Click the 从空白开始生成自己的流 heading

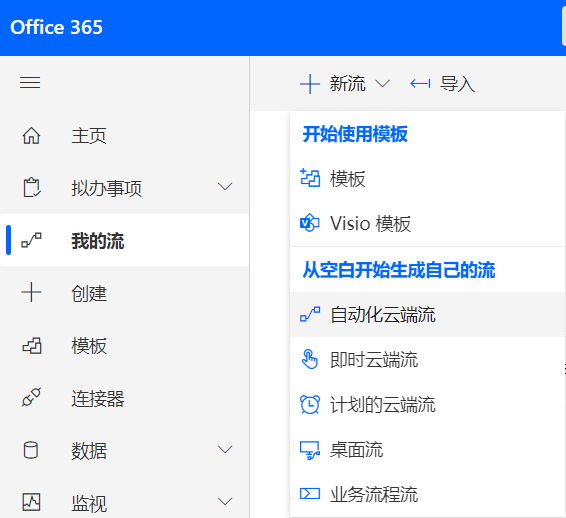(399, 270)
